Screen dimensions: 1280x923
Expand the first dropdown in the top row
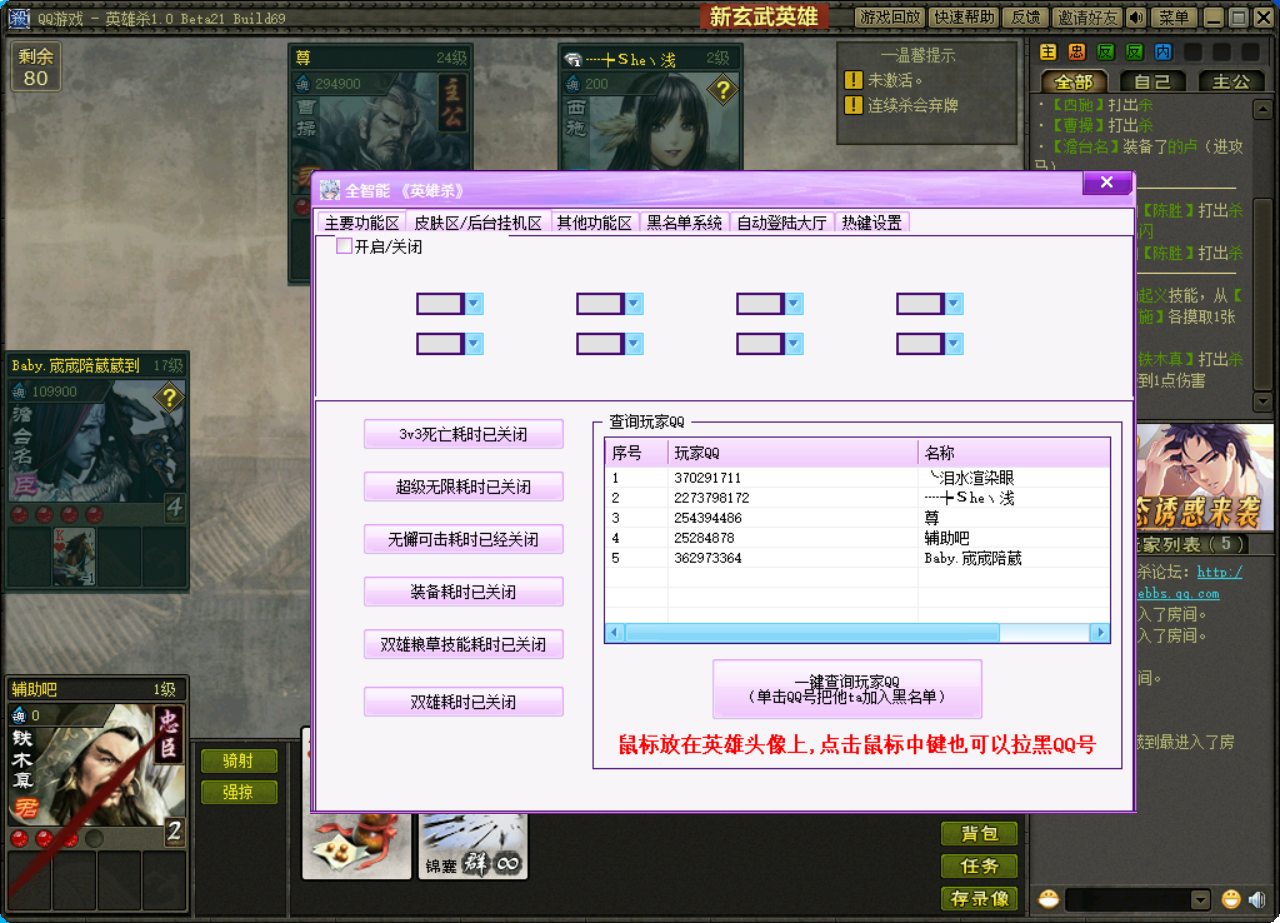474,304
